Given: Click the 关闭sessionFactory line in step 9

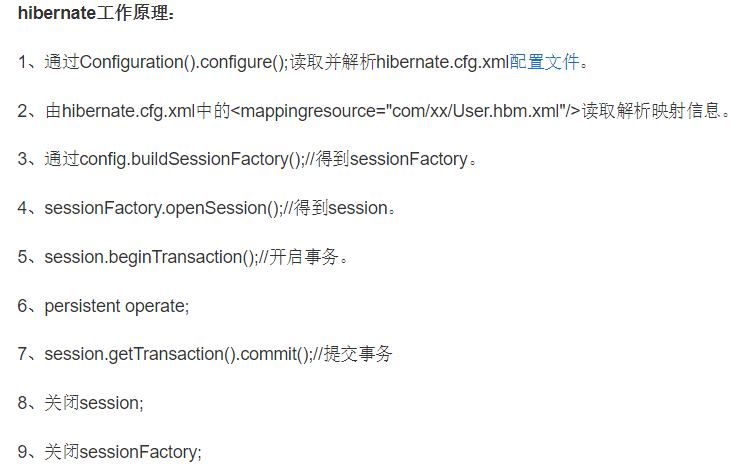Looking at the screenshot, I should tap(123, 452).
